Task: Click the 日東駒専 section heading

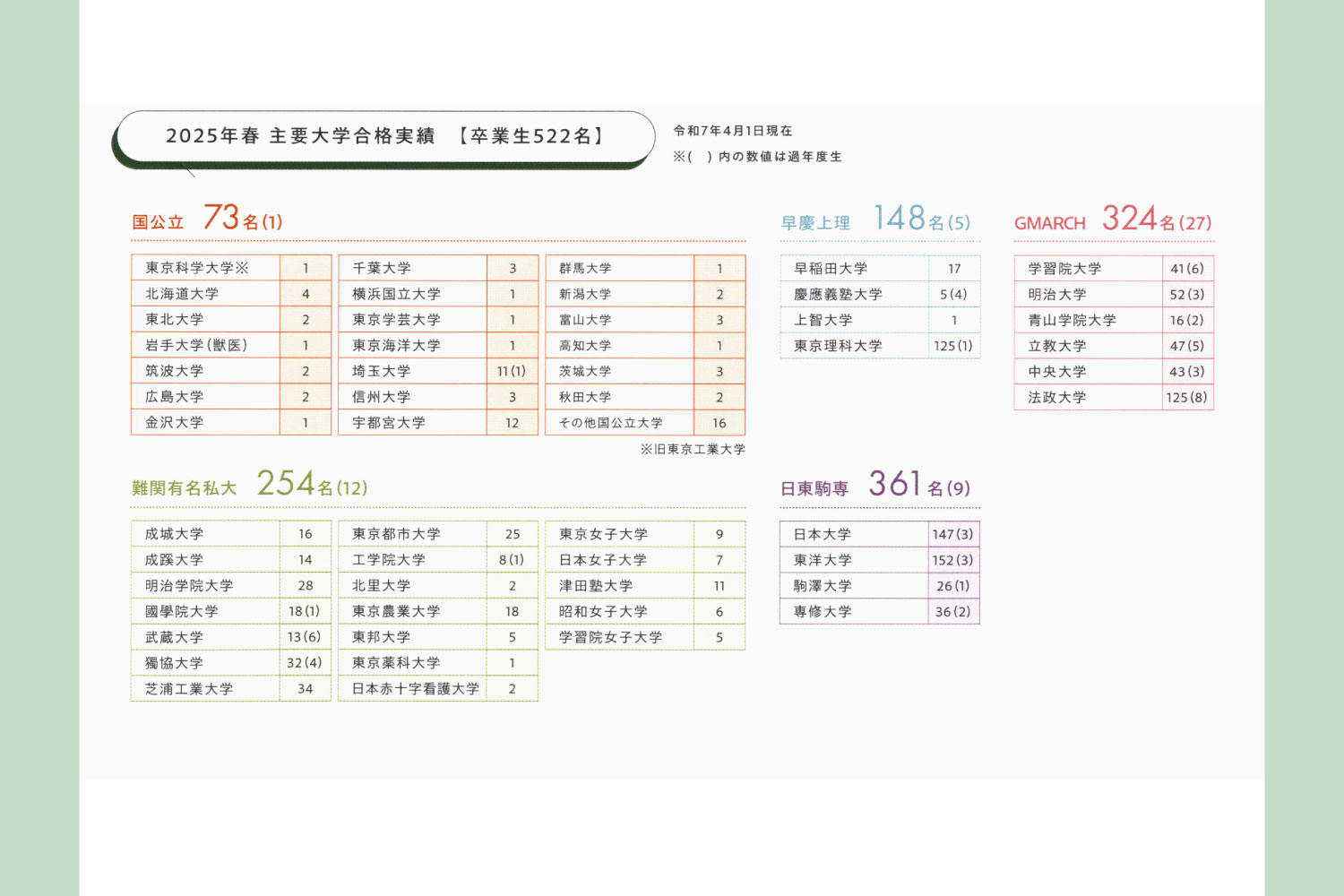Action: click(814, 488)
